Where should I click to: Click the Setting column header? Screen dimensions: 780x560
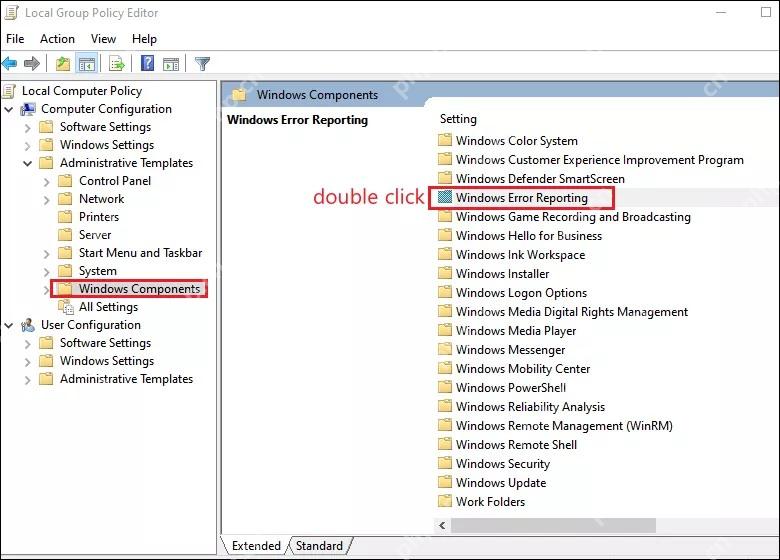point(458,119)
